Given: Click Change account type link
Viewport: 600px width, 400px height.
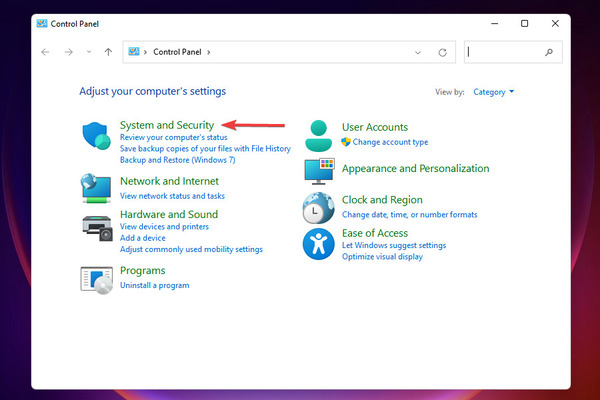Looking at the screenshot, I should point(390,142).
